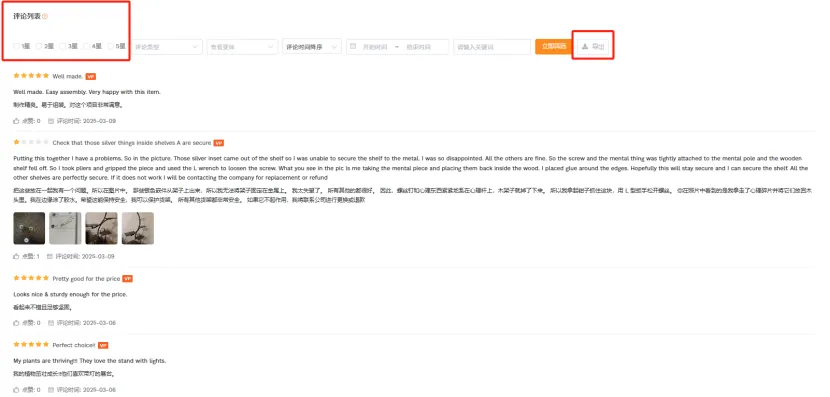
Task: Click the 结束时间 end date field
Action: point(419,47)
